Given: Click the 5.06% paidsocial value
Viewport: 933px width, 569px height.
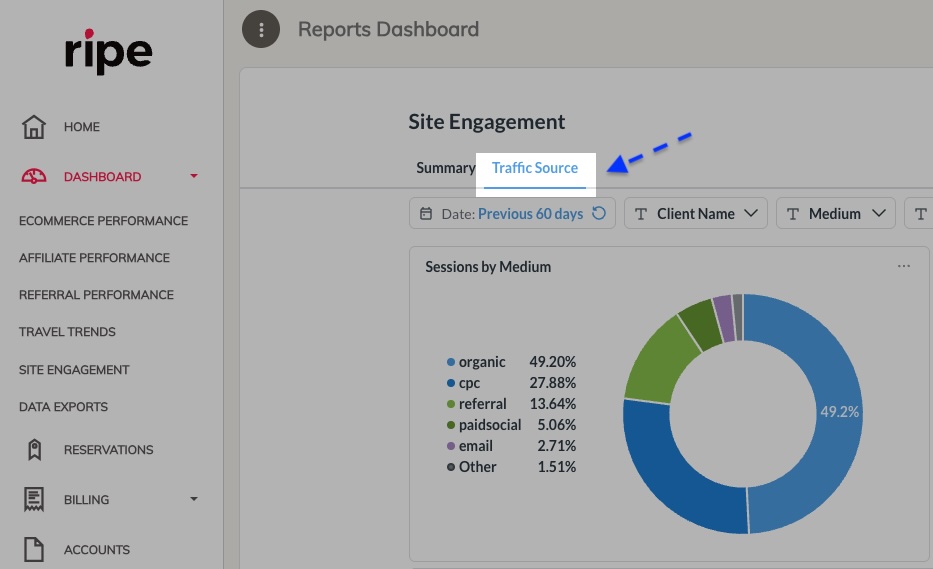Looking at the screenshot, I should (556, 425).
